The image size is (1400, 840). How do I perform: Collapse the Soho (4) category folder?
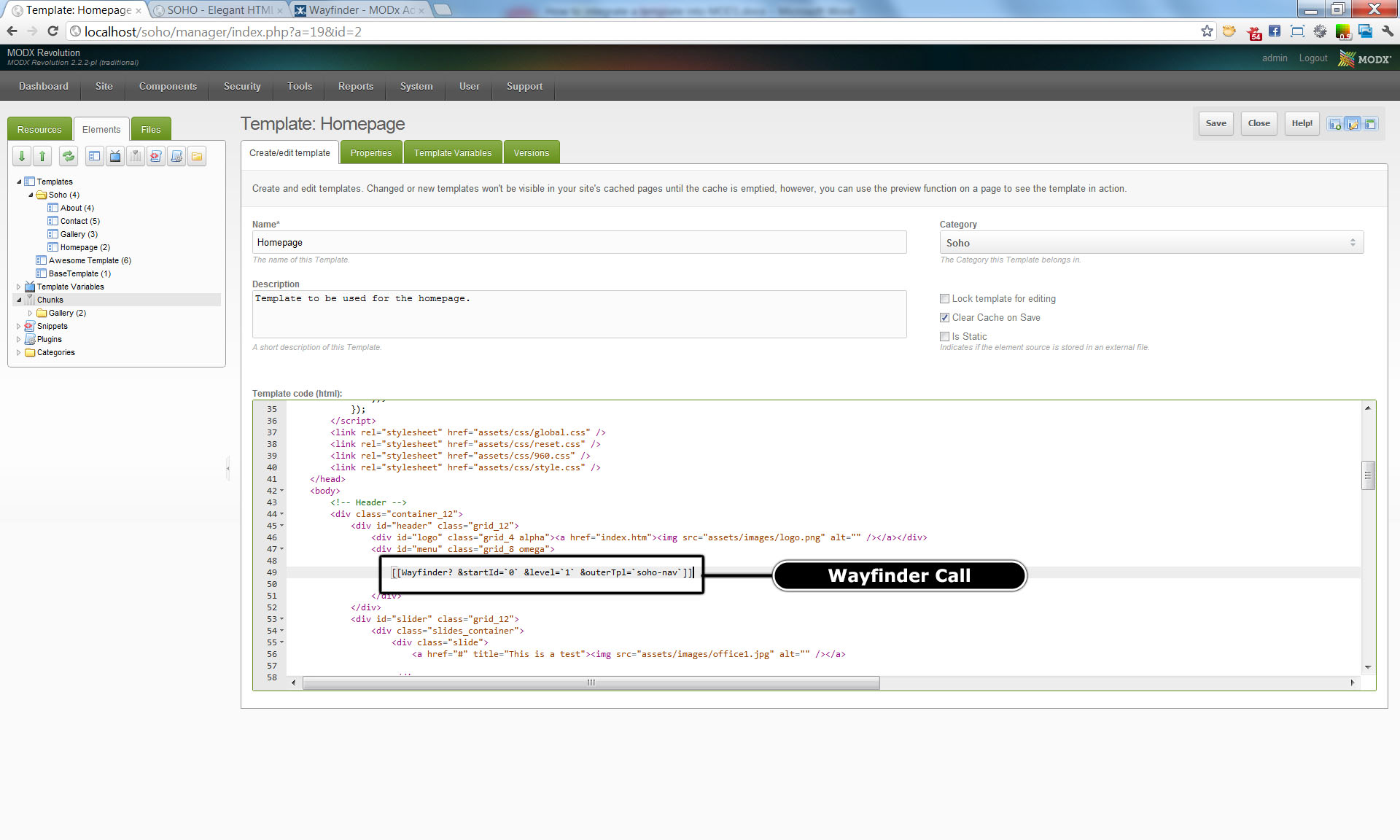(31, 195)
